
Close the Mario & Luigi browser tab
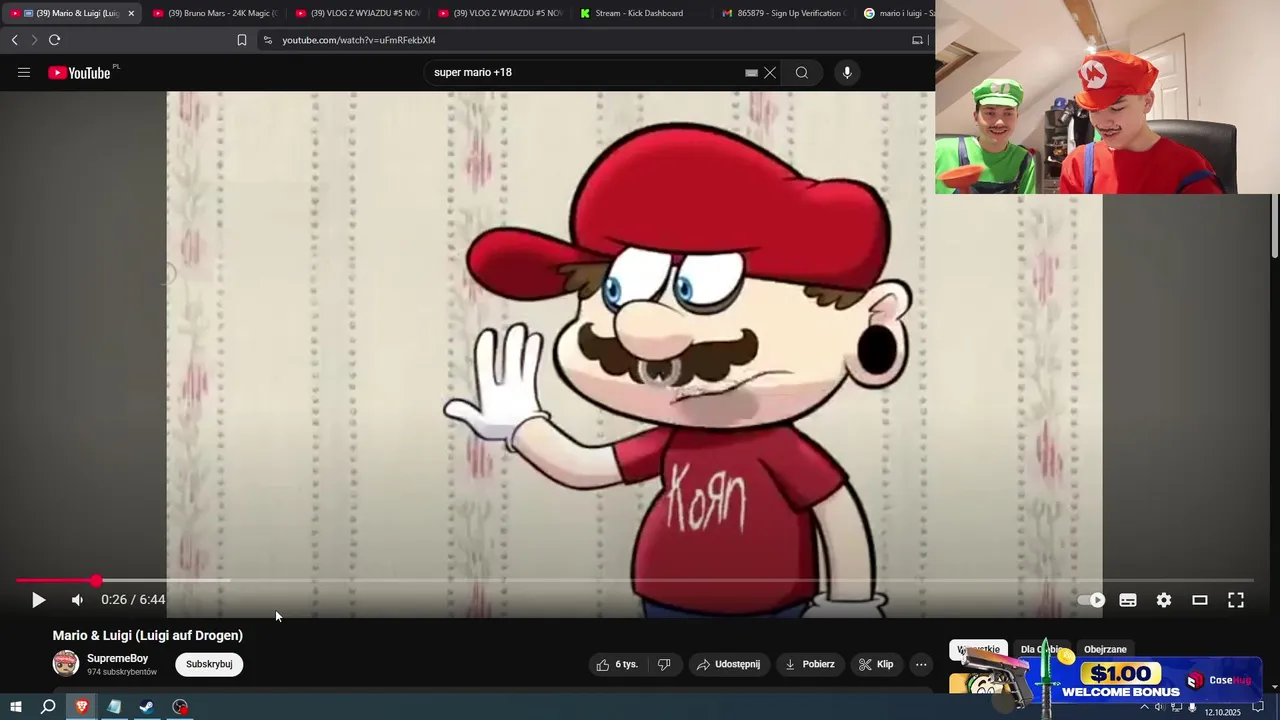[x=131, y=13]
